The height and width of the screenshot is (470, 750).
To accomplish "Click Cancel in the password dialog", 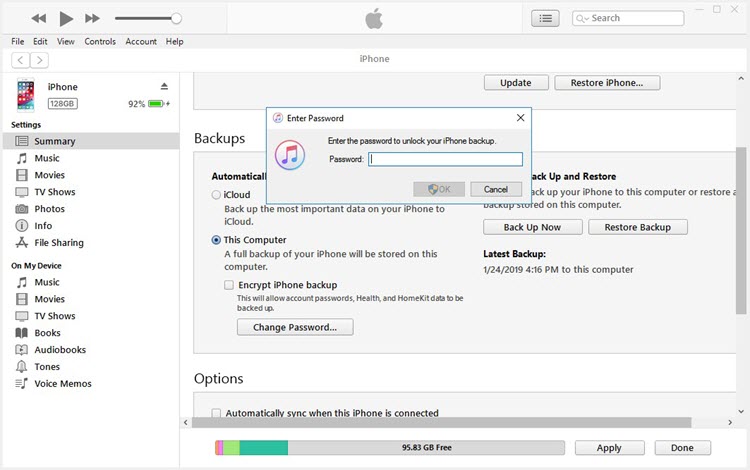I will (496, 189).
